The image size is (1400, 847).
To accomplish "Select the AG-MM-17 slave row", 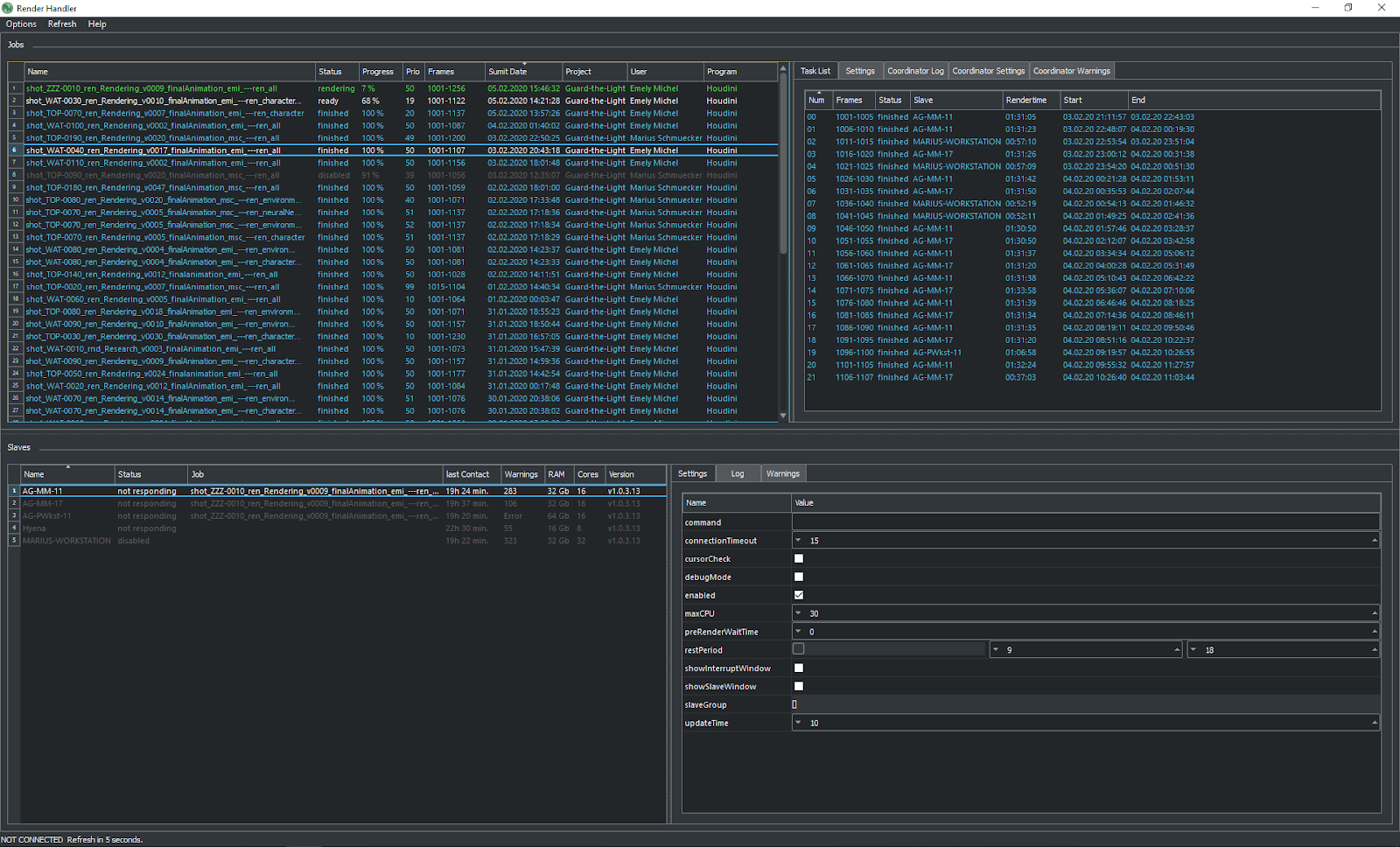I will pyautogui.click(x=42, y=504).
